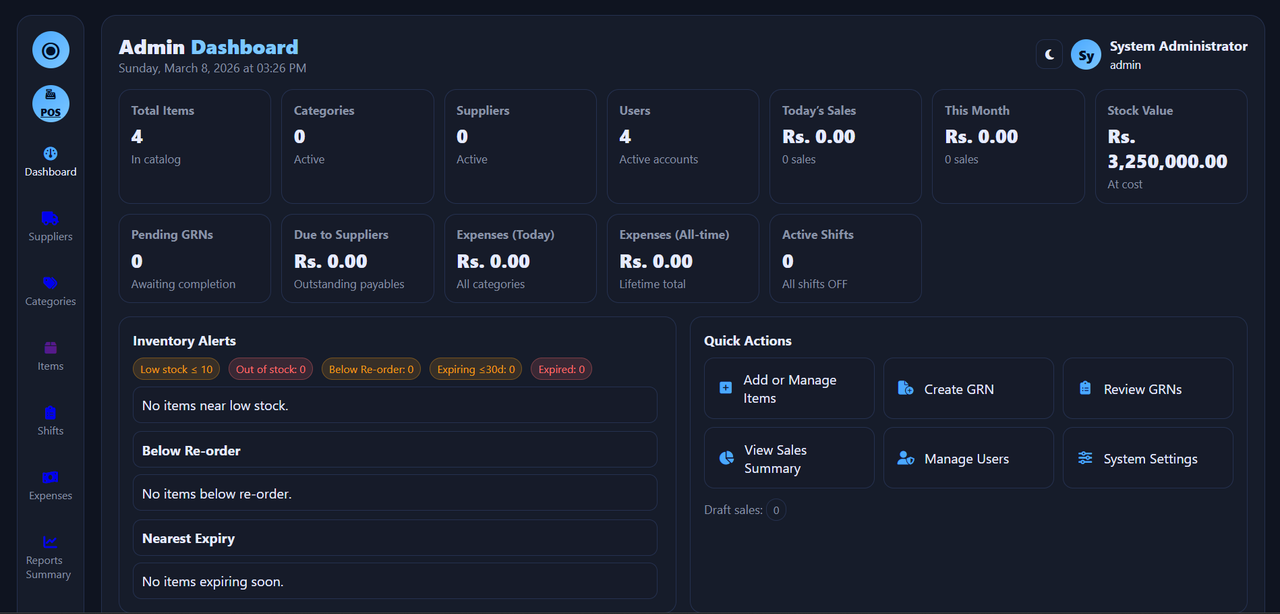This screenshot has height=614, width=1280.
Task: Go to Dashboard menu label
Action: (51, 172)
